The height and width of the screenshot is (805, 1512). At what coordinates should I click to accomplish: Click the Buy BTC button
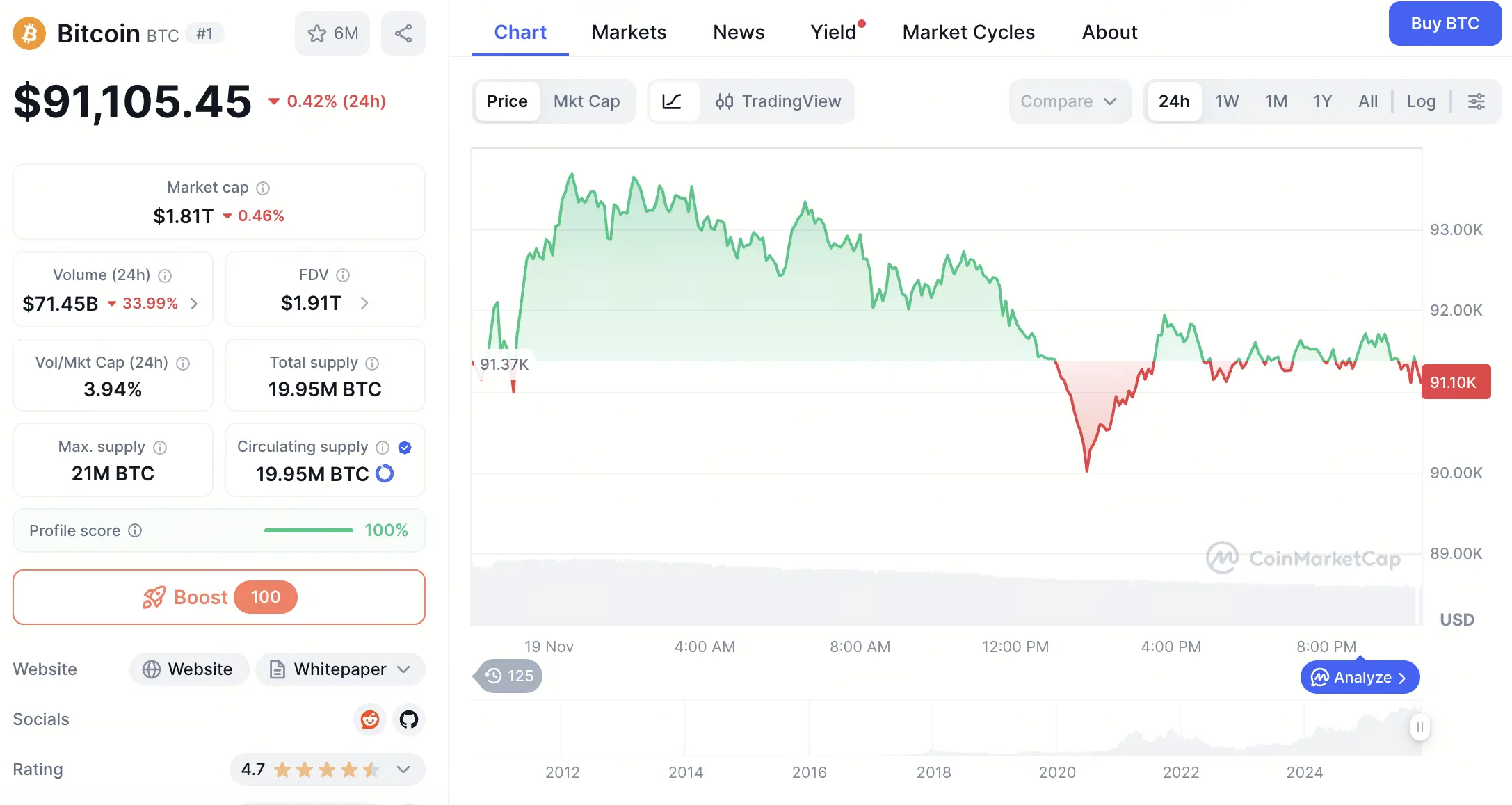coord(1445,24)
